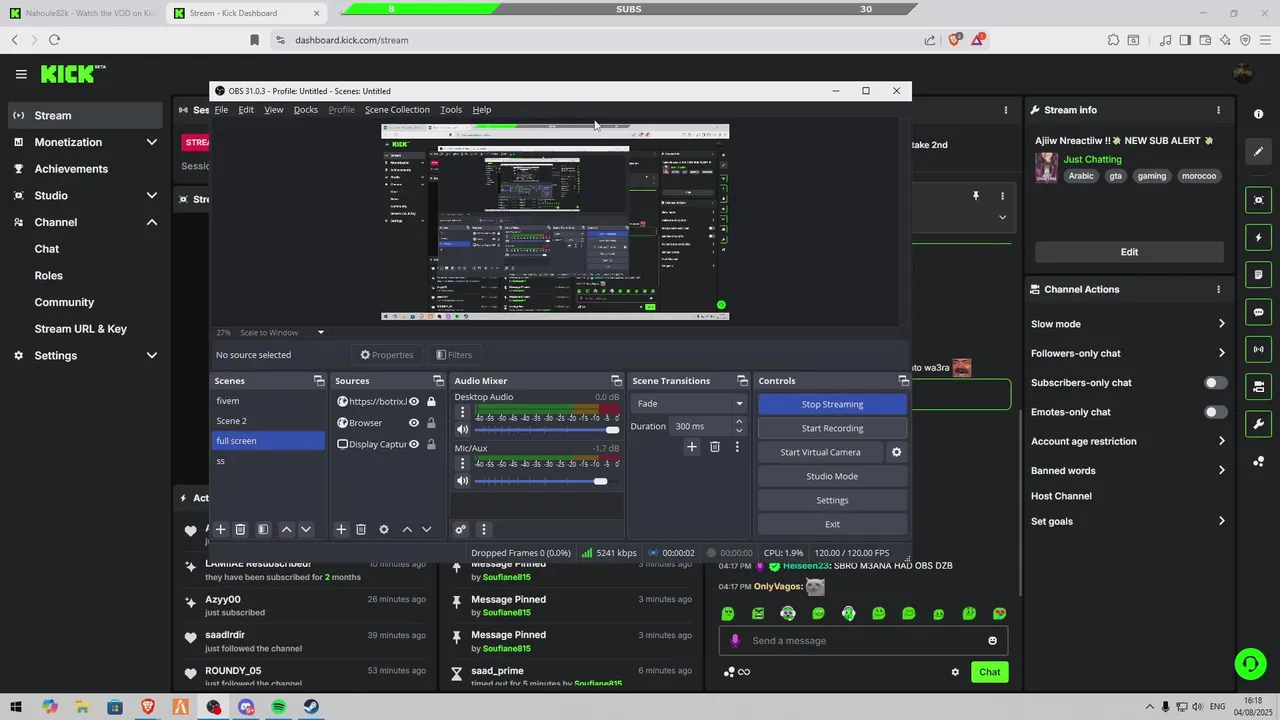Remove selected scene using Scenes trash icon
This screenshot has height=720, width=1280.
point(240,530)
